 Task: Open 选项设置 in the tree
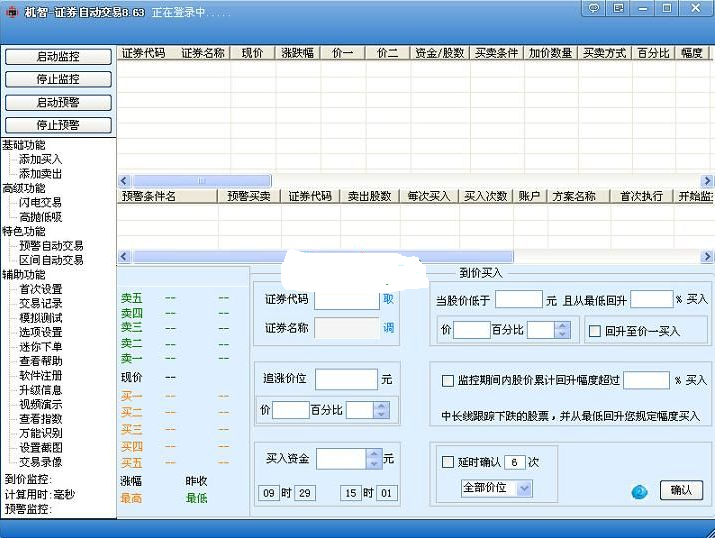[40, 332]
